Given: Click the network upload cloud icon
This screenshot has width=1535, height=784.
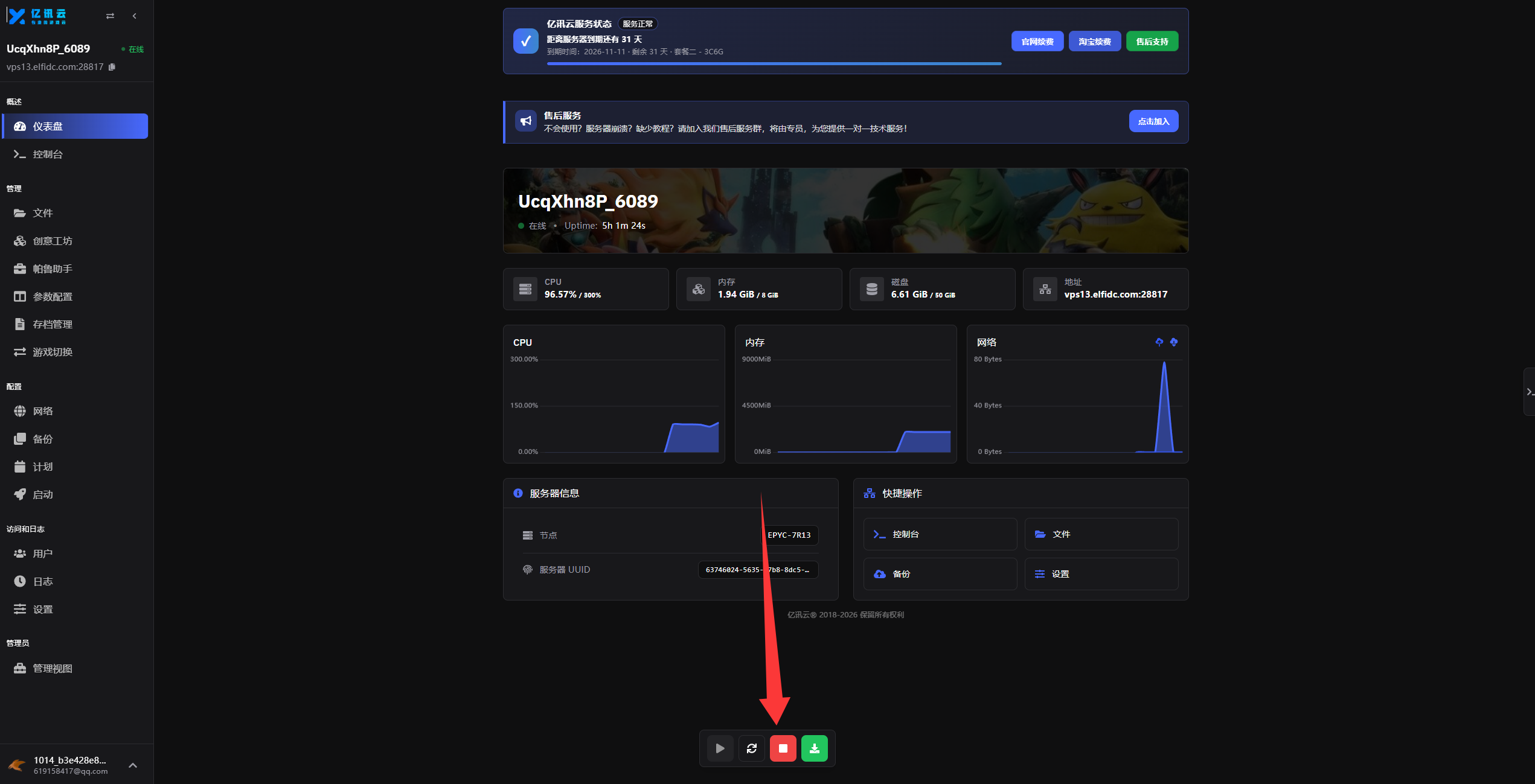Looking at the screenshot, I should (1159, 342).
